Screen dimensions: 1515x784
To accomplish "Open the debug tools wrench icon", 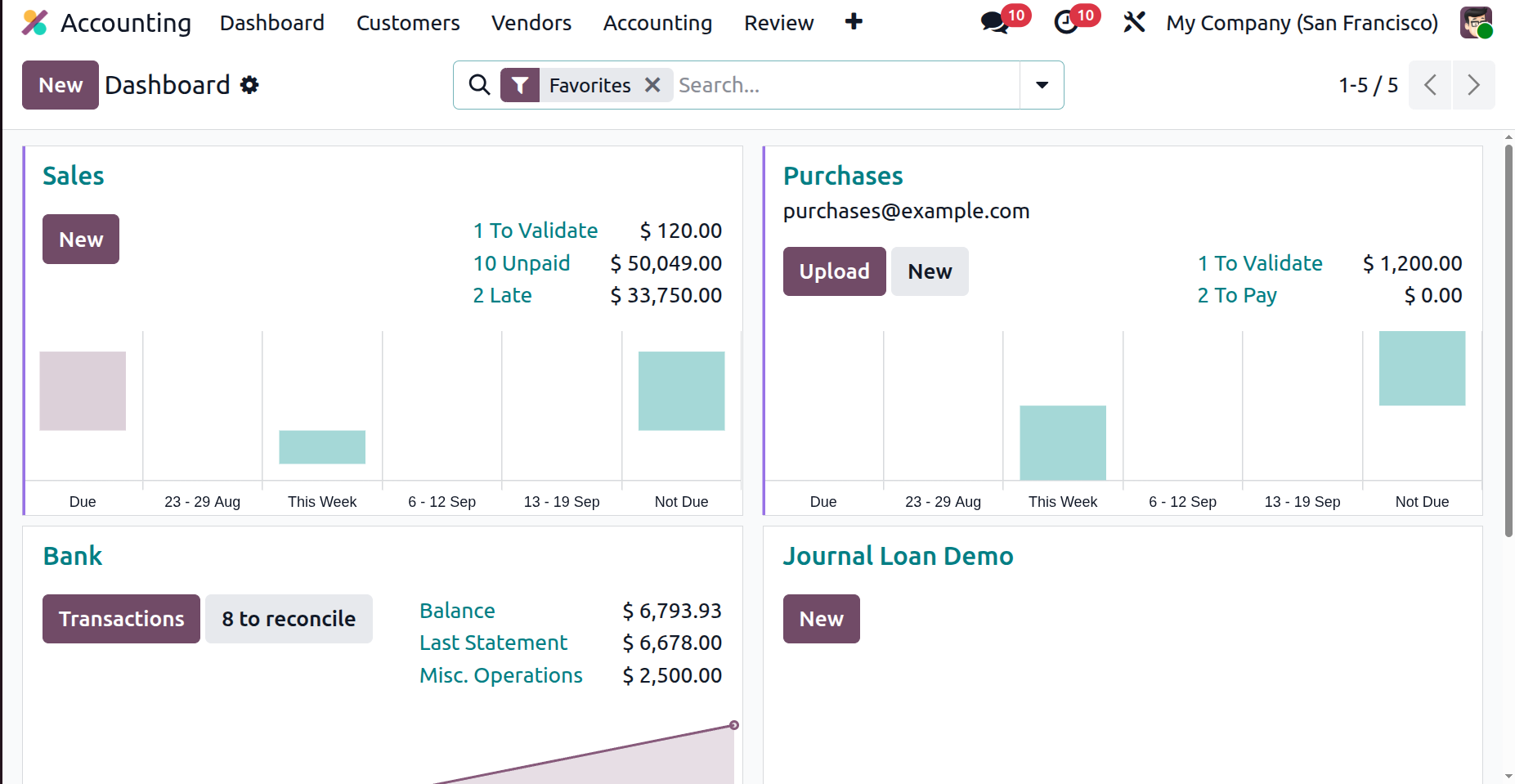I will click(x=1134, y=22).
